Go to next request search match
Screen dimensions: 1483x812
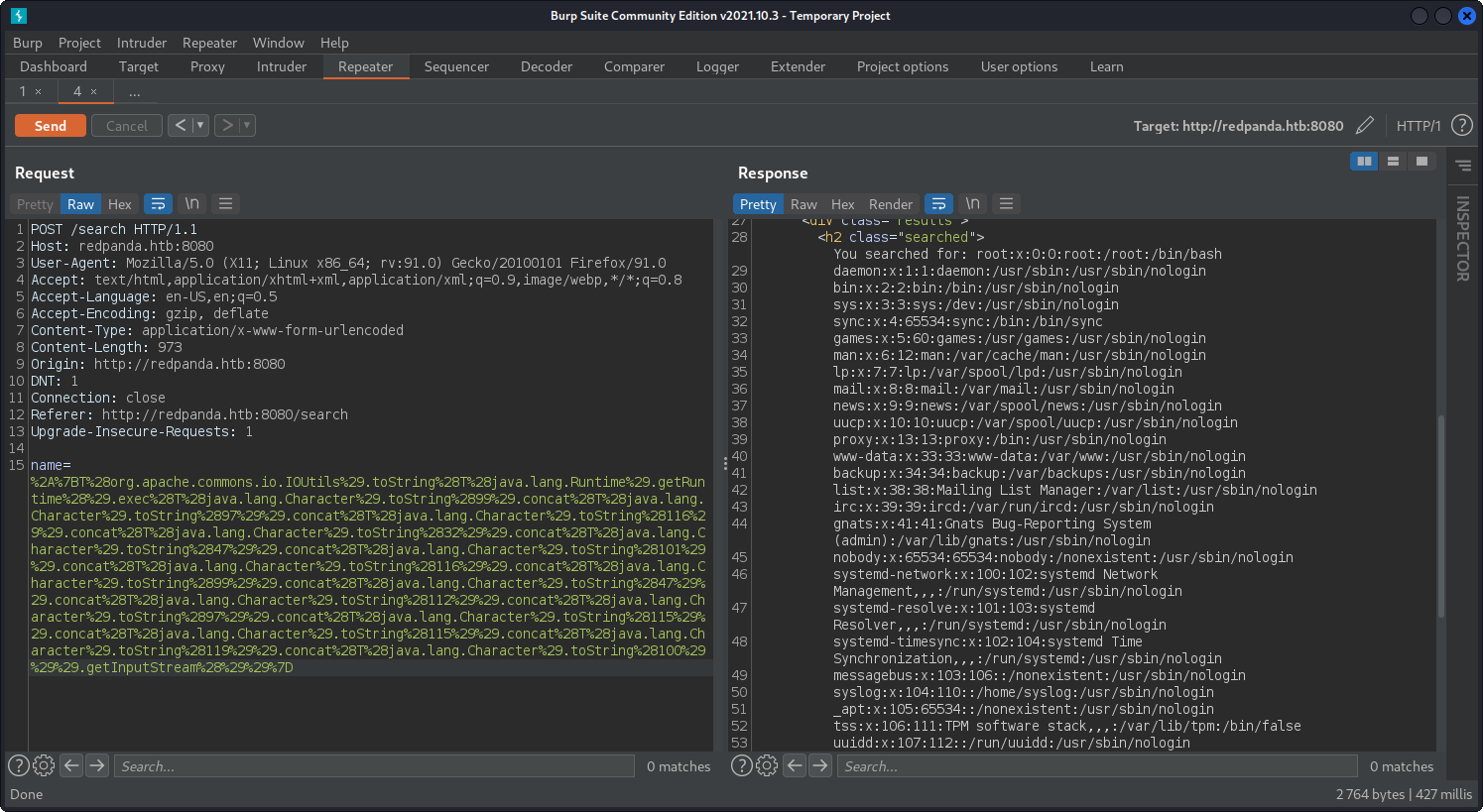click(97, 765)
